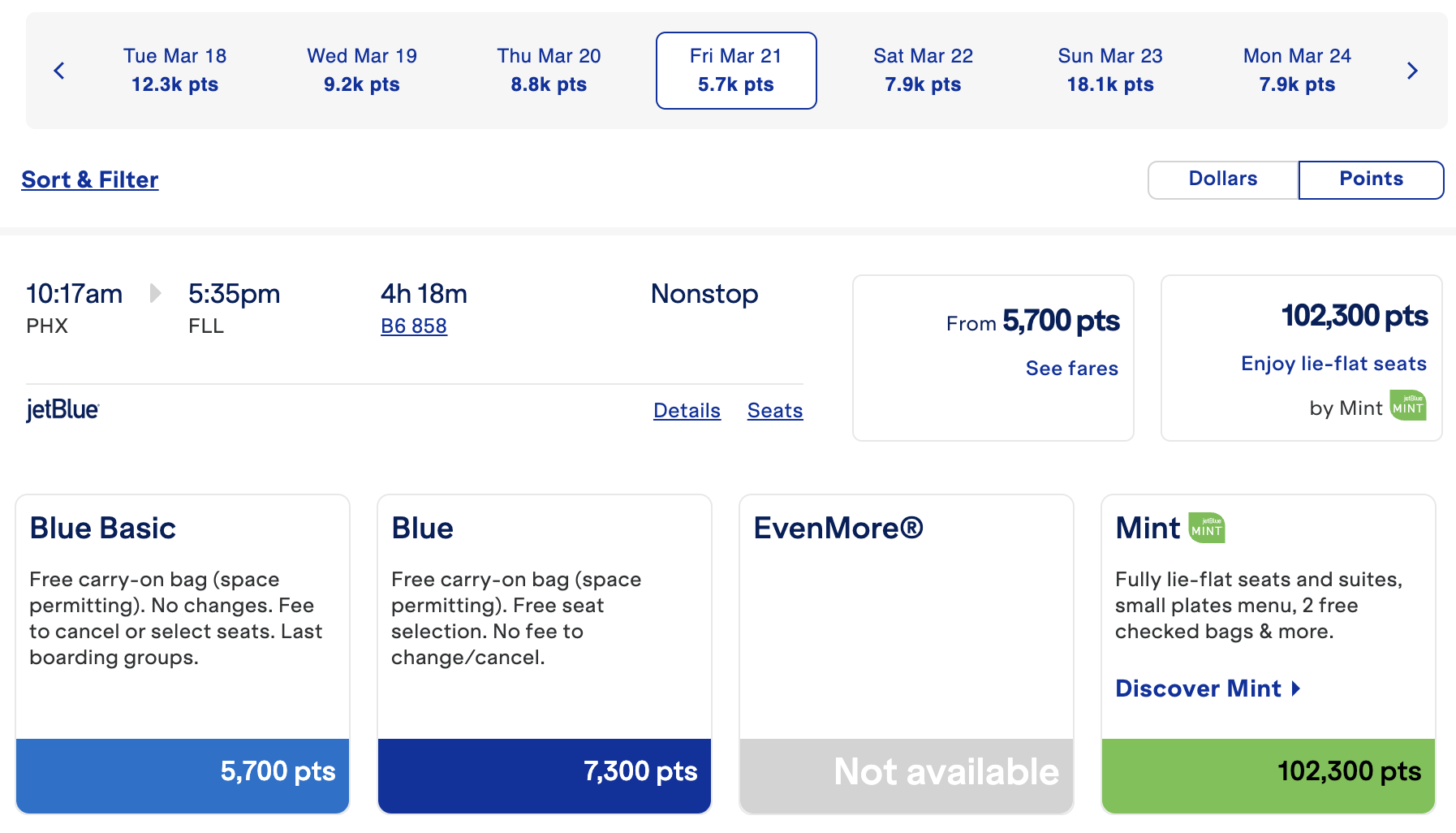Viewport: 1456px width, 833px height.
Task: Click the jetBlue logo on the flight card
Action: pyautogui.click(x=61, y=410)
